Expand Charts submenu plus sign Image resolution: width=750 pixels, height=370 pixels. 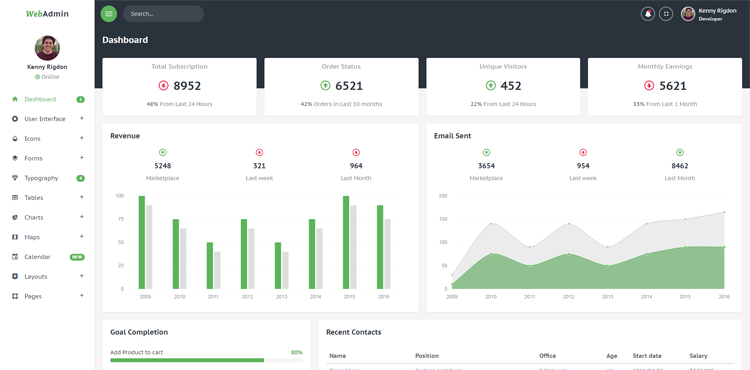point(82,217)
